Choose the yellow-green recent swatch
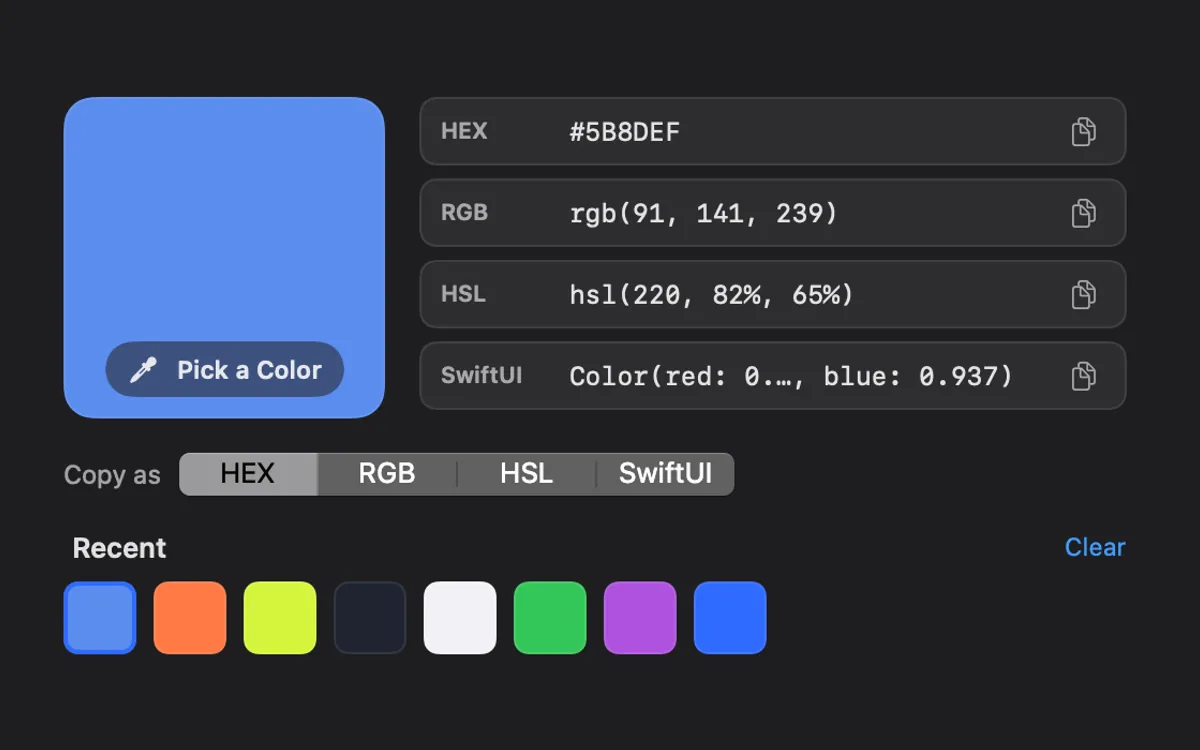1200x750 pixels. click(x=280, y=618)
